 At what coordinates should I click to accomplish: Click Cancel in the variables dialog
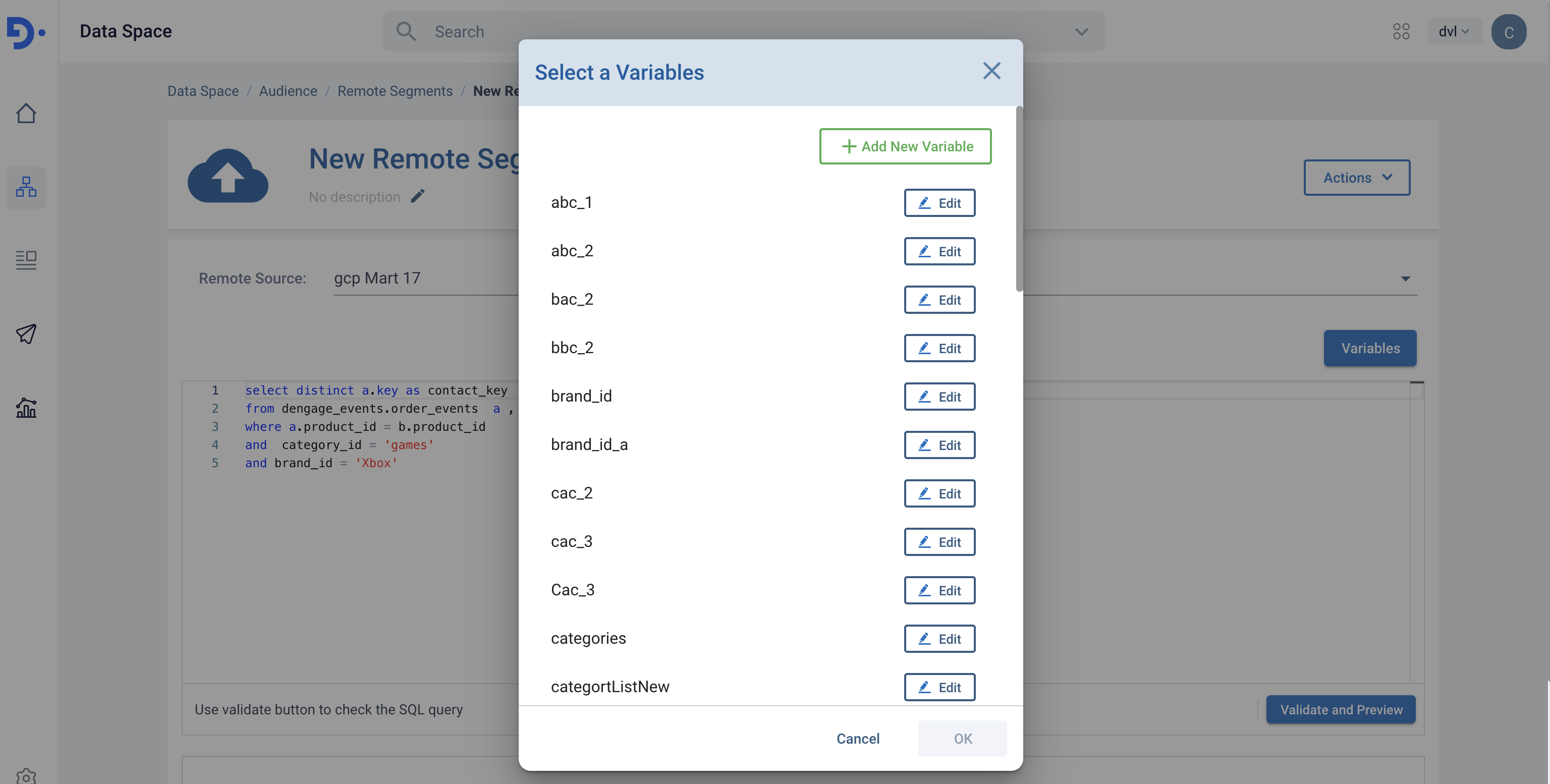857,738
